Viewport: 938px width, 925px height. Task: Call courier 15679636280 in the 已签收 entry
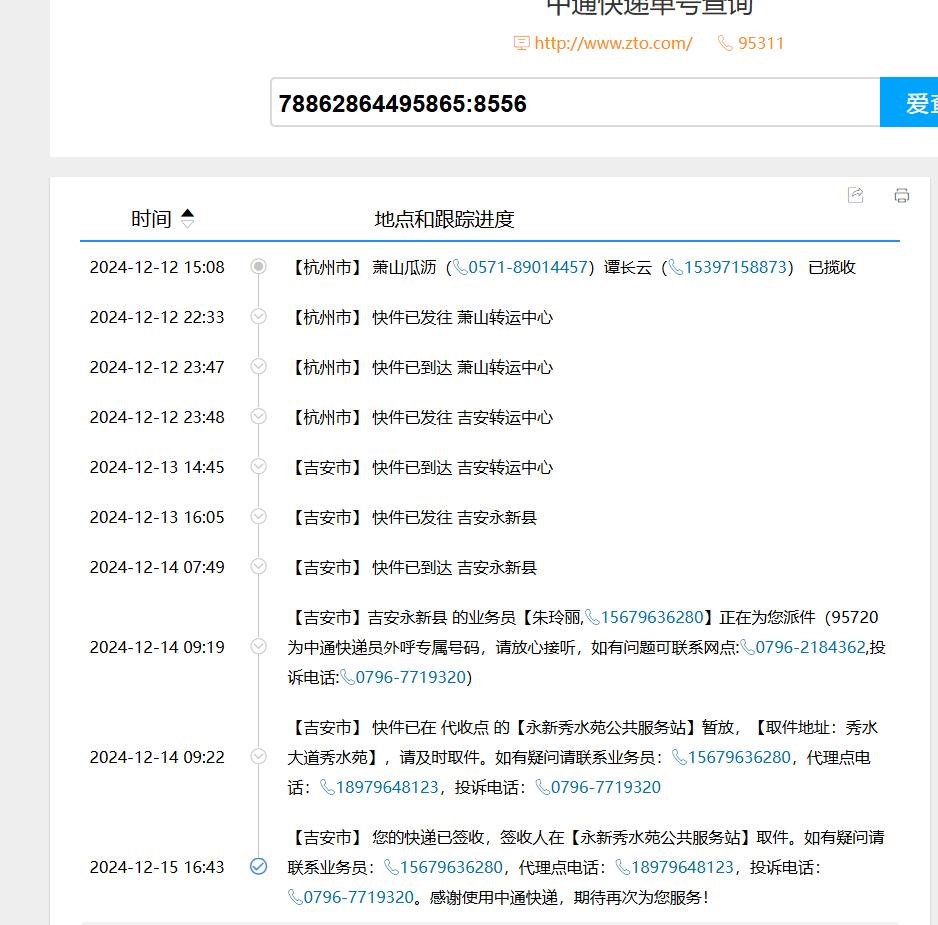click(x=451, y=867)
